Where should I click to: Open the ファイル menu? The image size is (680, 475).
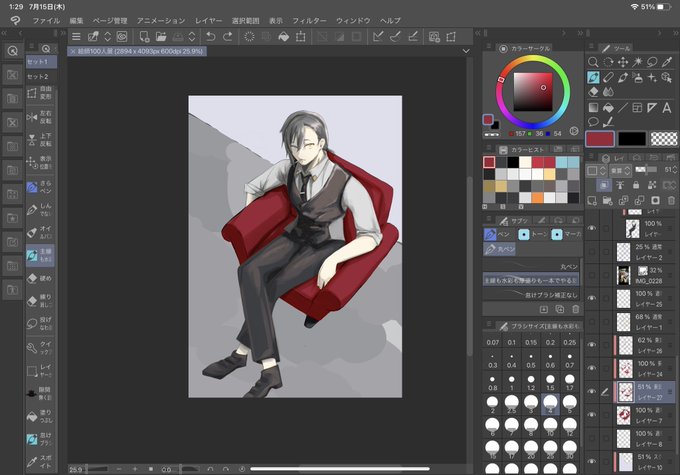click(46, 20)
